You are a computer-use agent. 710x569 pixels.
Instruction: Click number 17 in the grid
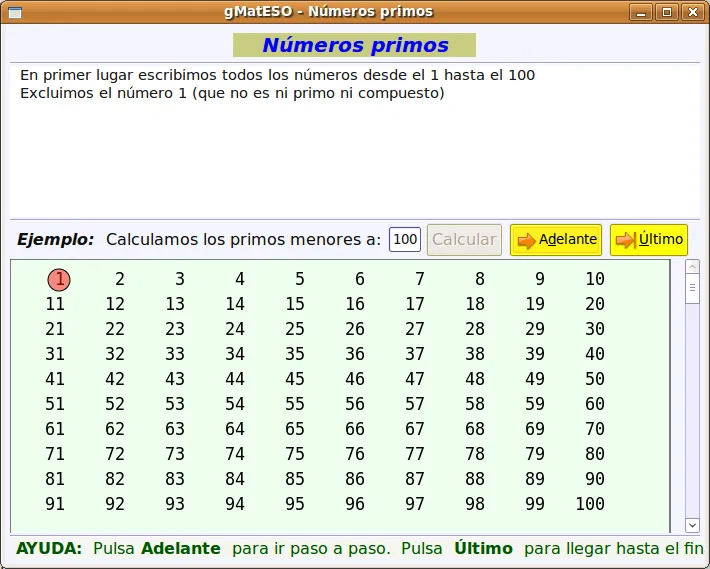[x=415, y=304]
